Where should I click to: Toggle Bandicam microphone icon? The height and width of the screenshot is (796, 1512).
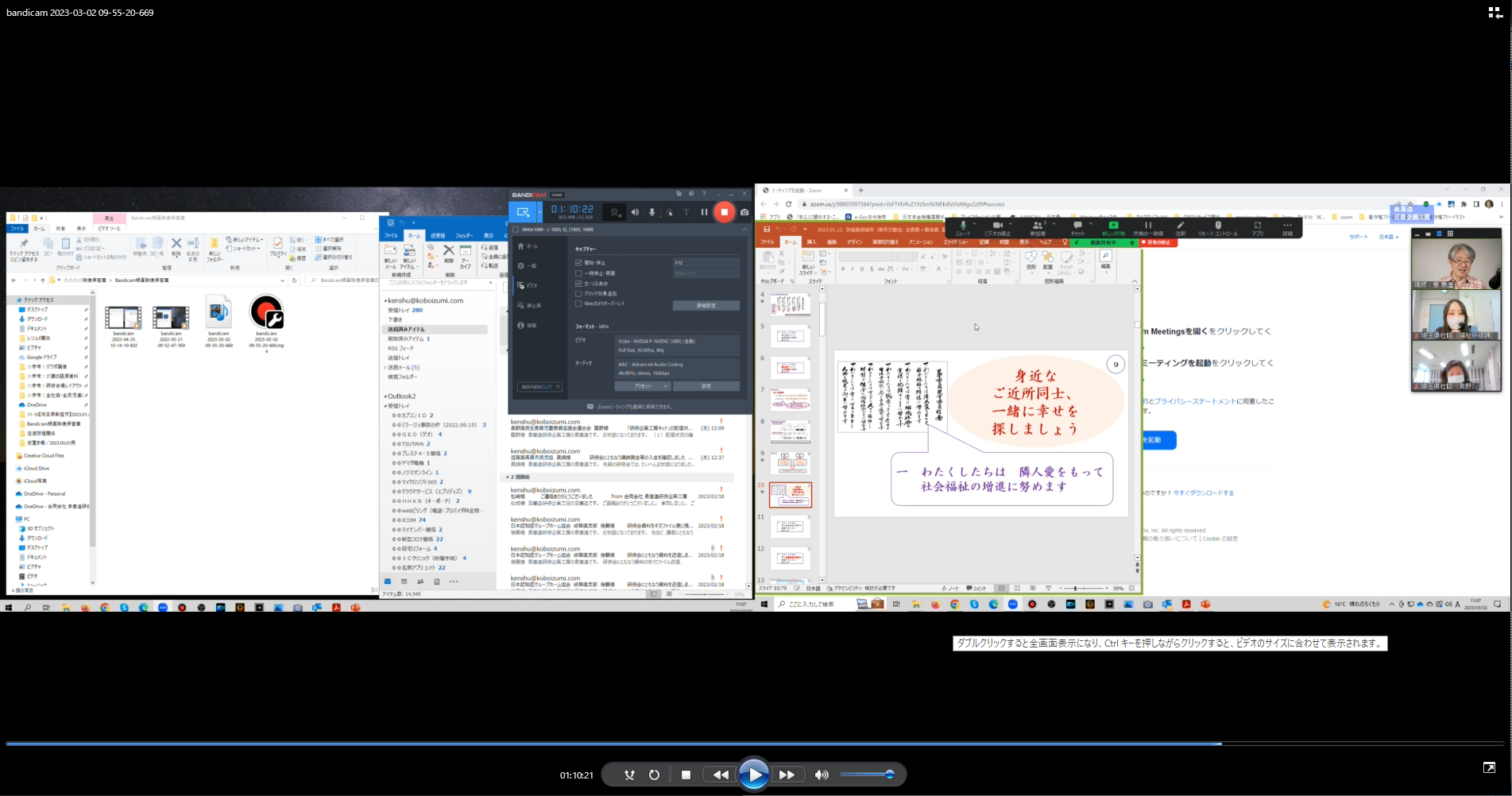tap(652, 212)
